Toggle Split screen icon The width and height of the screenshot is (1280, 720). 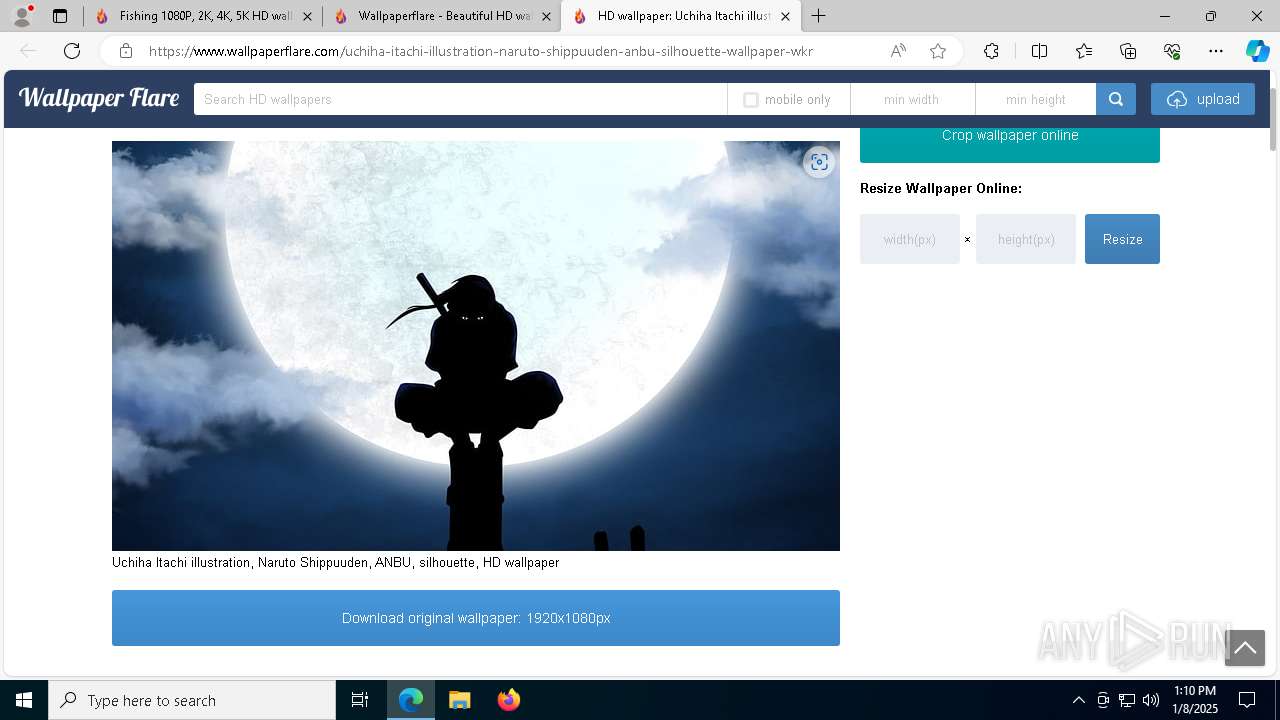[1039, 51]
